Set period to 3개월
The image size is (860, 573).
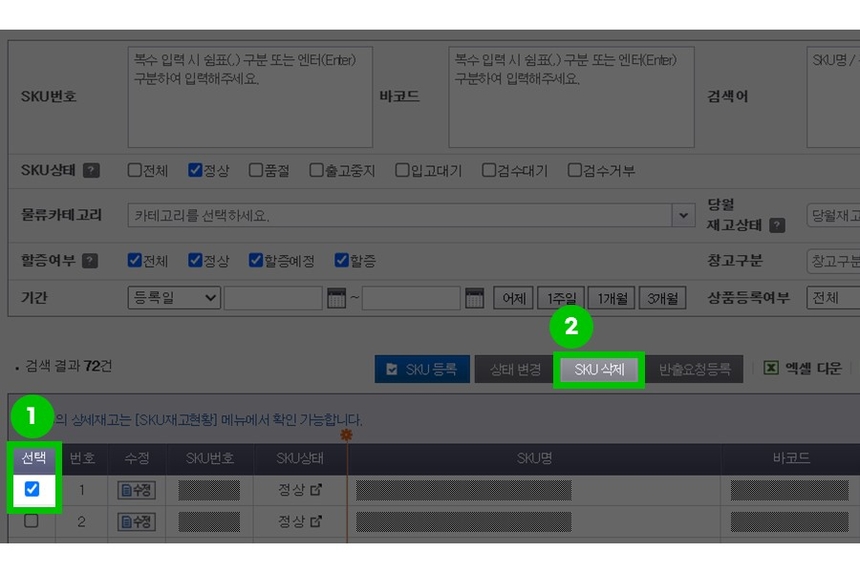[x=663, y=298]
